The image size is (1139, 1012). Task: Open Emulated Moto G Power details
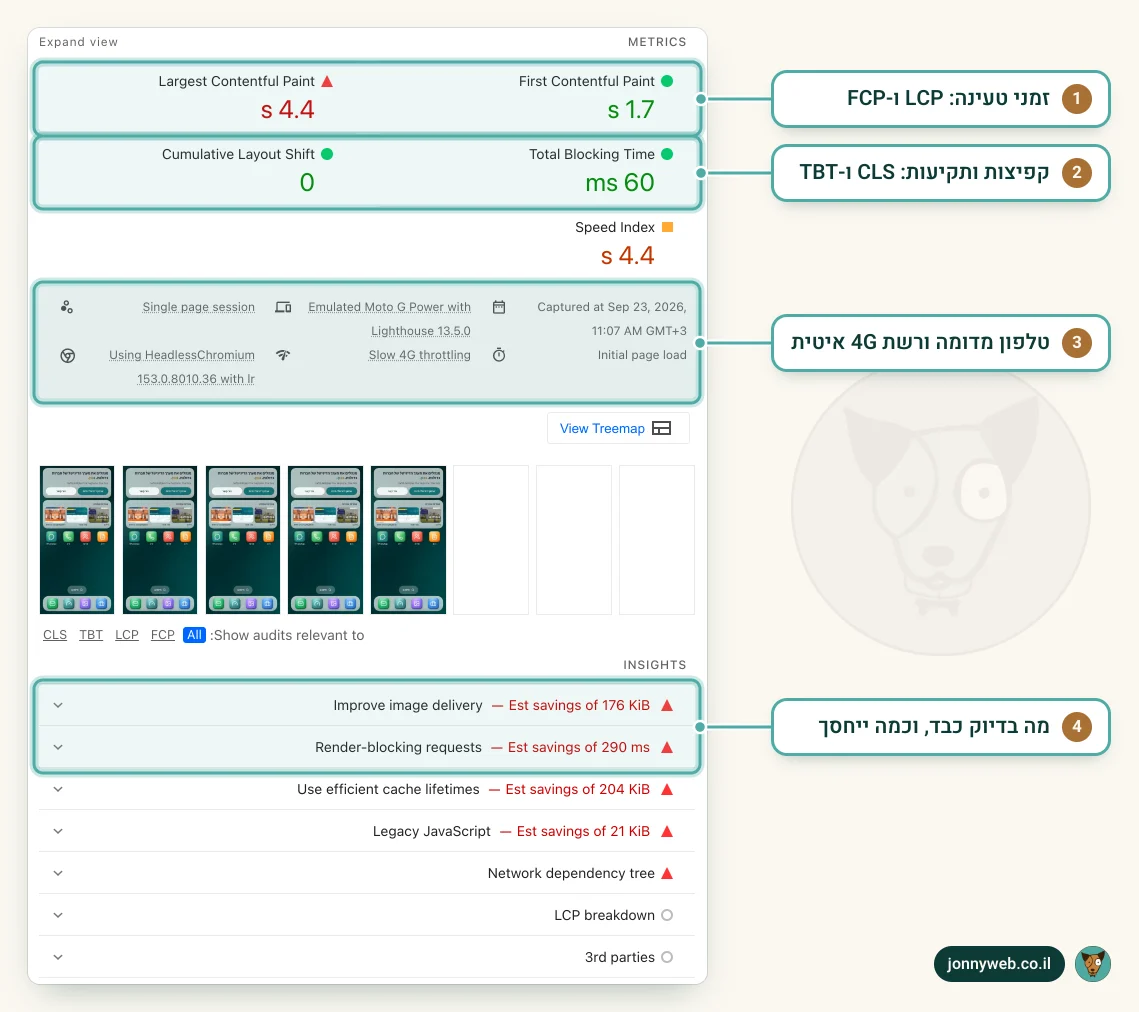pyautogui.click(x=389, y=319)
